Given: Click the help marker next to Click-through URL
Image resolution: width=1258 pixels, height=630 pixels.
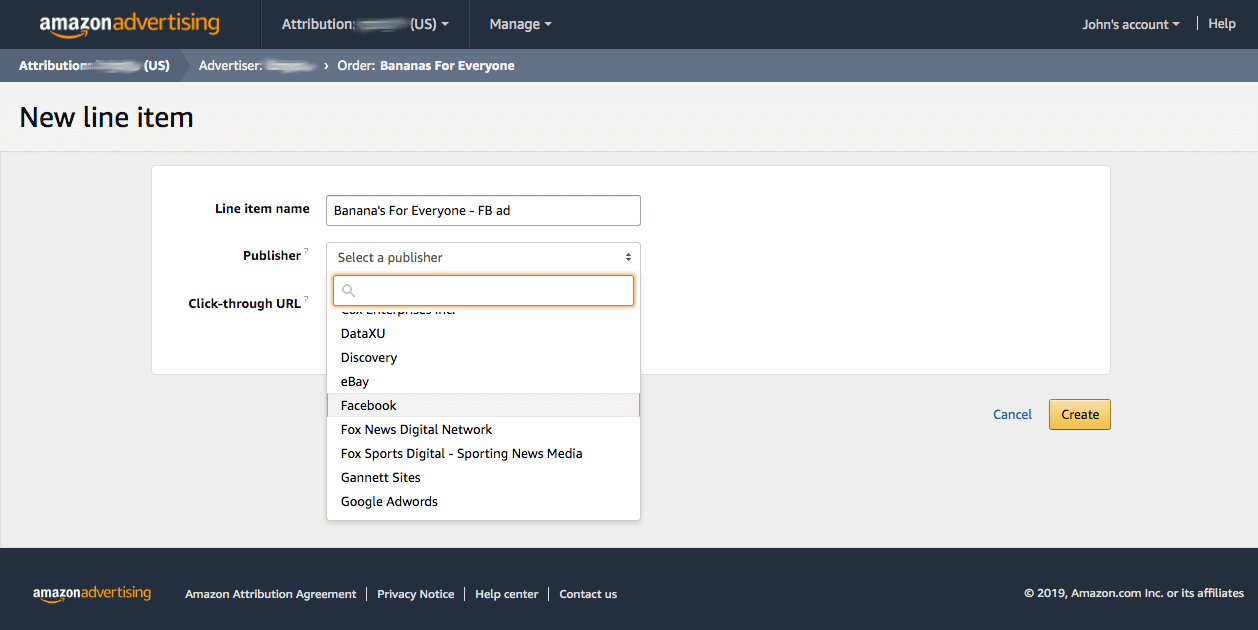Looking at the screenshot, I should pos(306,299).
